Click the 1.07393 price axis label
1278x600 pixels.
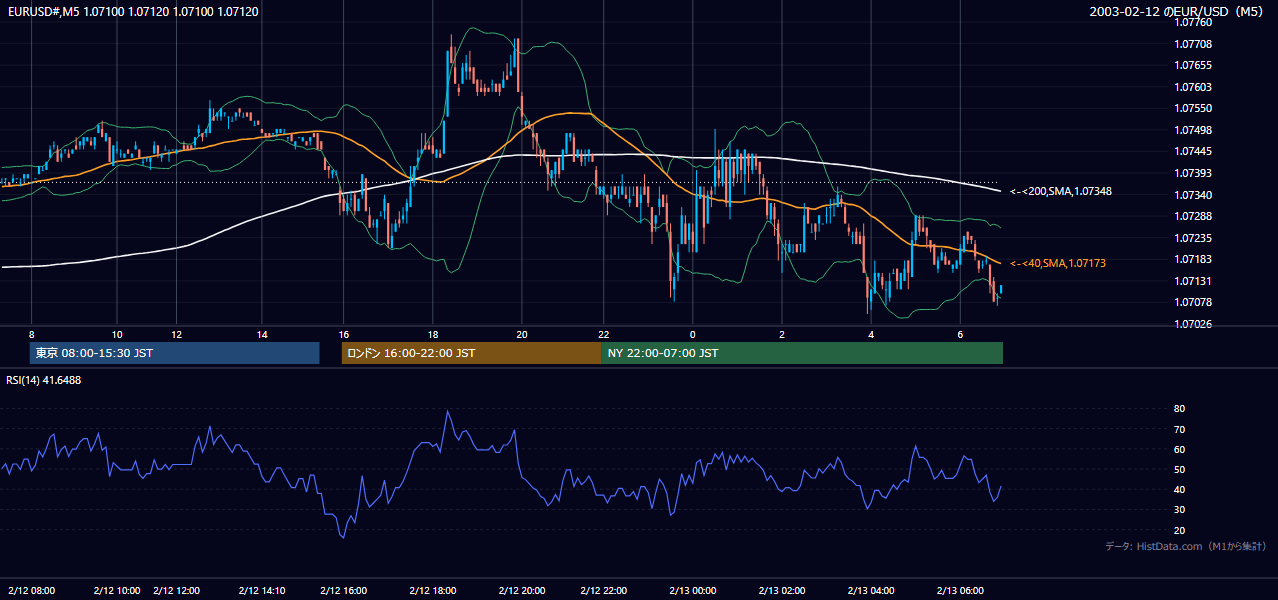[x=1193, y=173]
